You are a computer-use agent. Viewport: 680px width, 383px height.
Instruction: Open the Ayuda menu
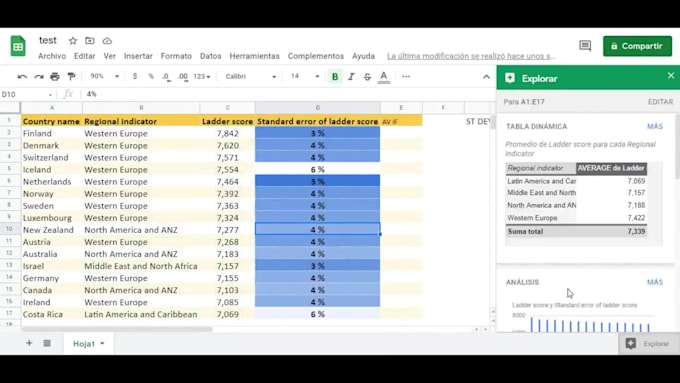pyautogui.click(x=363, y=56)
